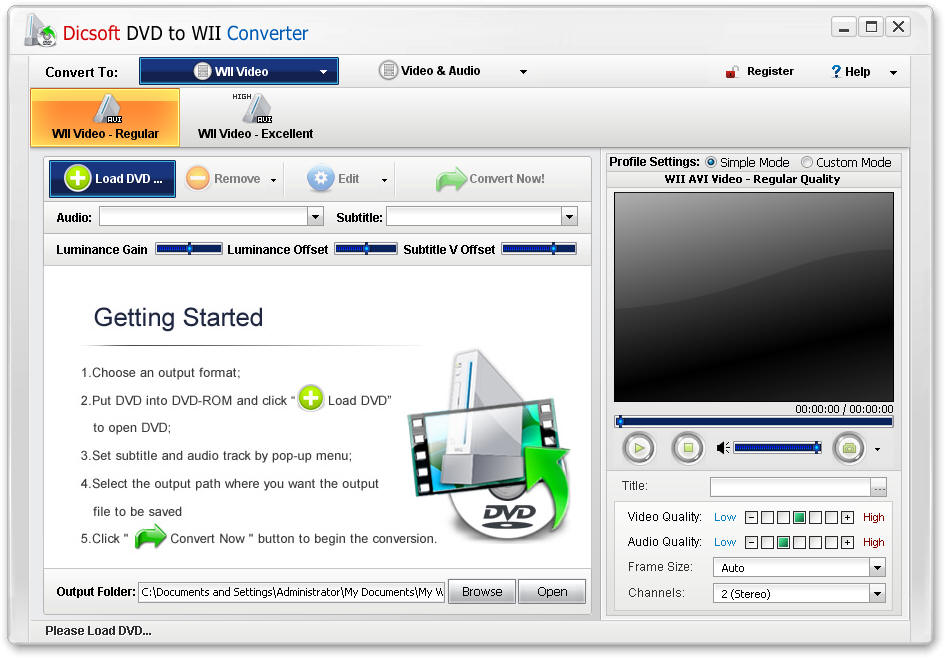Increase Audio Quality with the plus box
945x658 pixels.
tap(847, 543)
